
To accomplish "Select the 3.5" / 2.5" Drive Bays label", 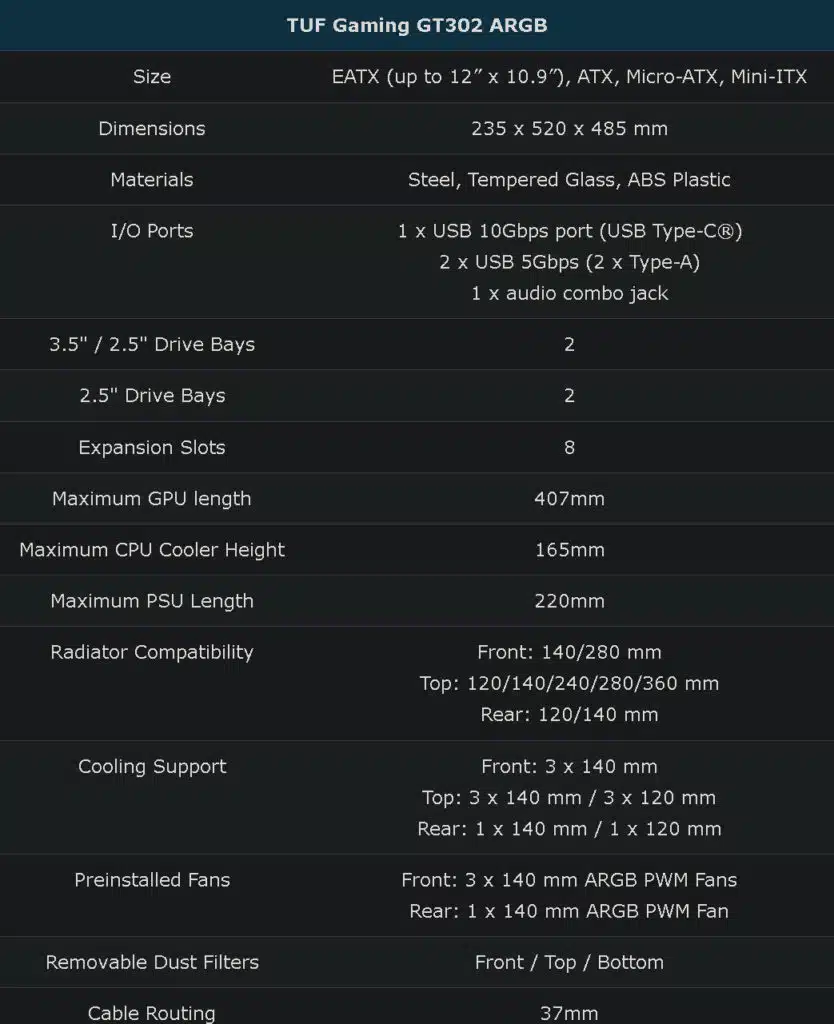I will tap(152, 344).
